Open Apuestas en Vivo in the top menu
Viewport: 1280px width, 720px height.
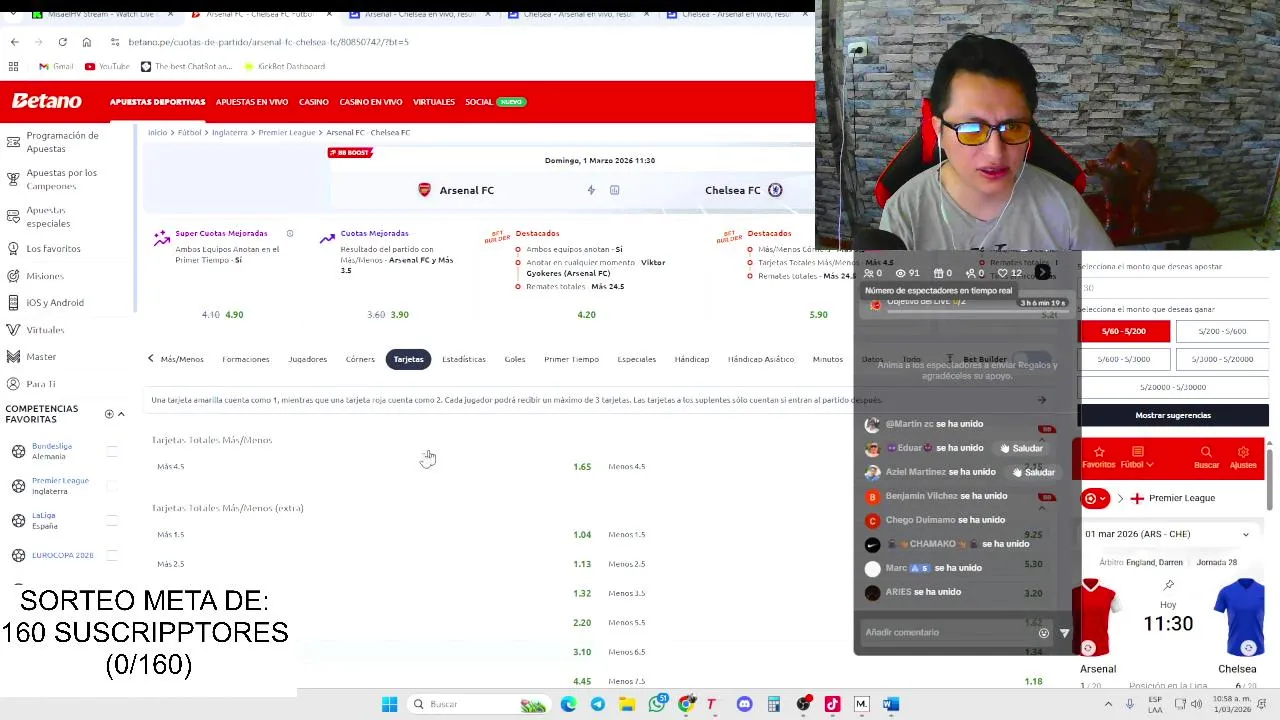252,102
